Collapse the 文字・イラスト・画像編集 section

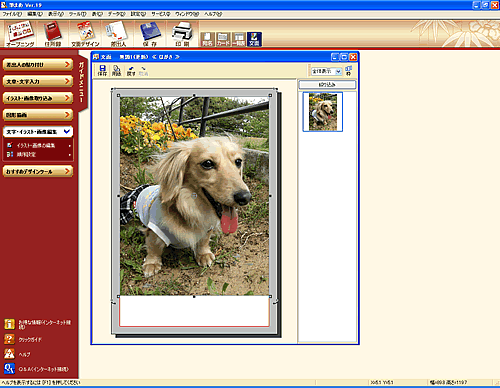click(x=38, y=132)
